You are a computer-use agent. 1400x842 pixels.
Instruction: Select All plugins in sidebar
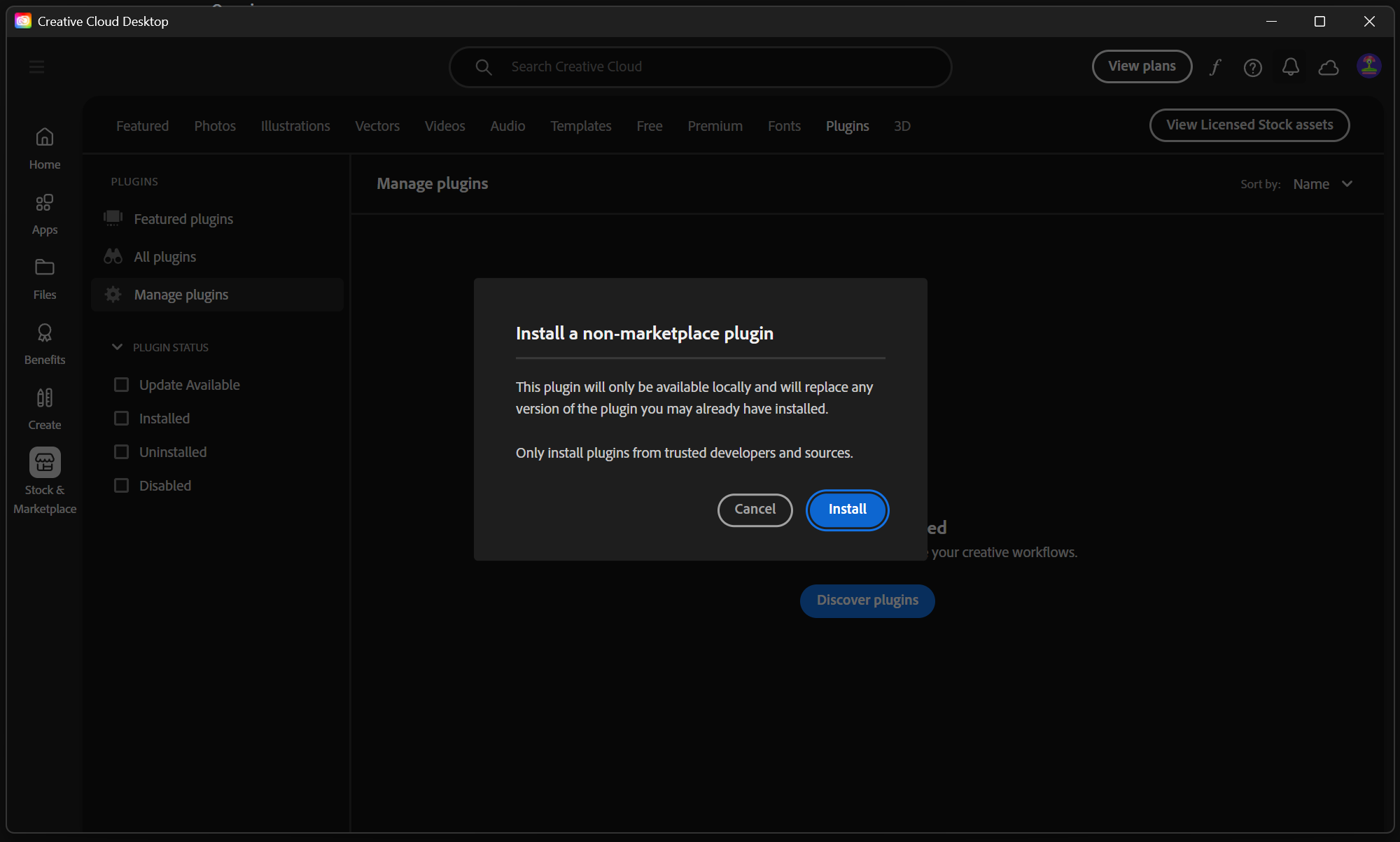click(217, 257)
